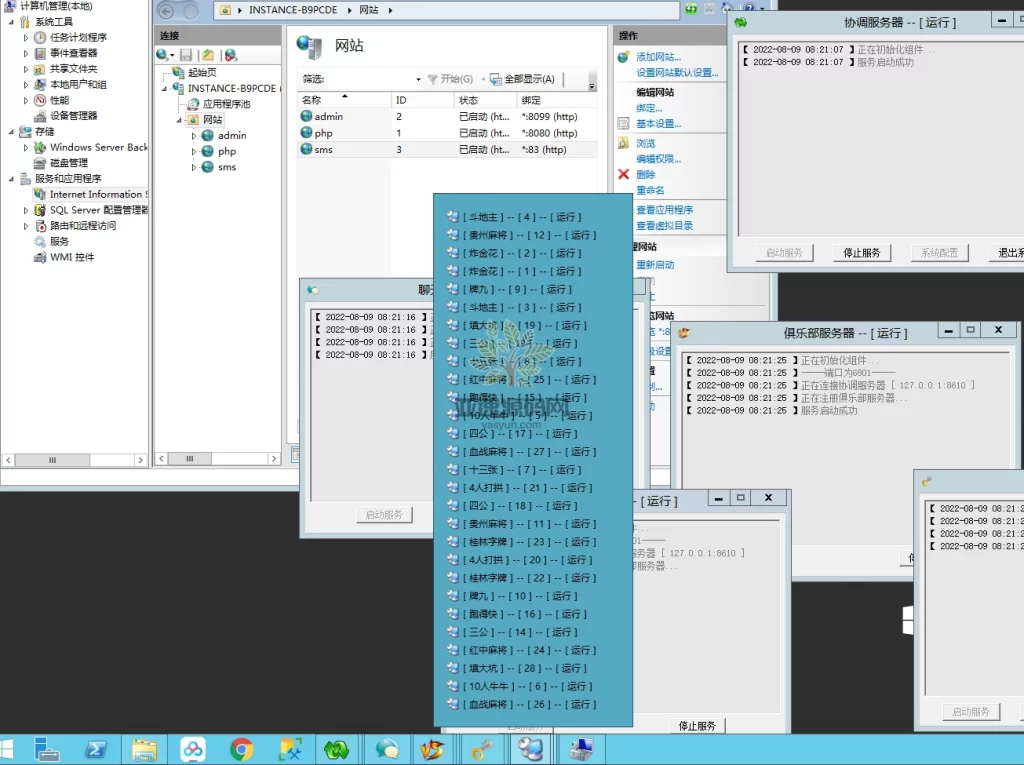Open File Explorer from the taskbar
1024x765 pixels.
145,749
